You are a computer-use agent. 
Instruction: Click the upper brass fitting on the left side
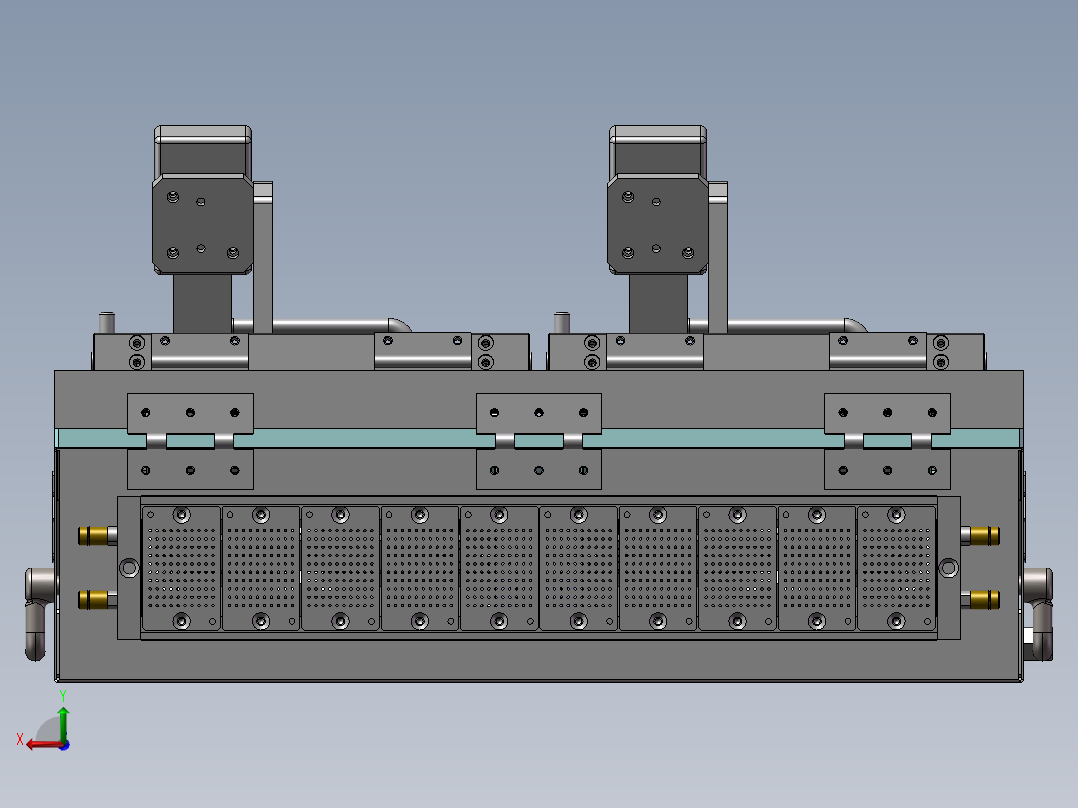click(x=95, y=535)
